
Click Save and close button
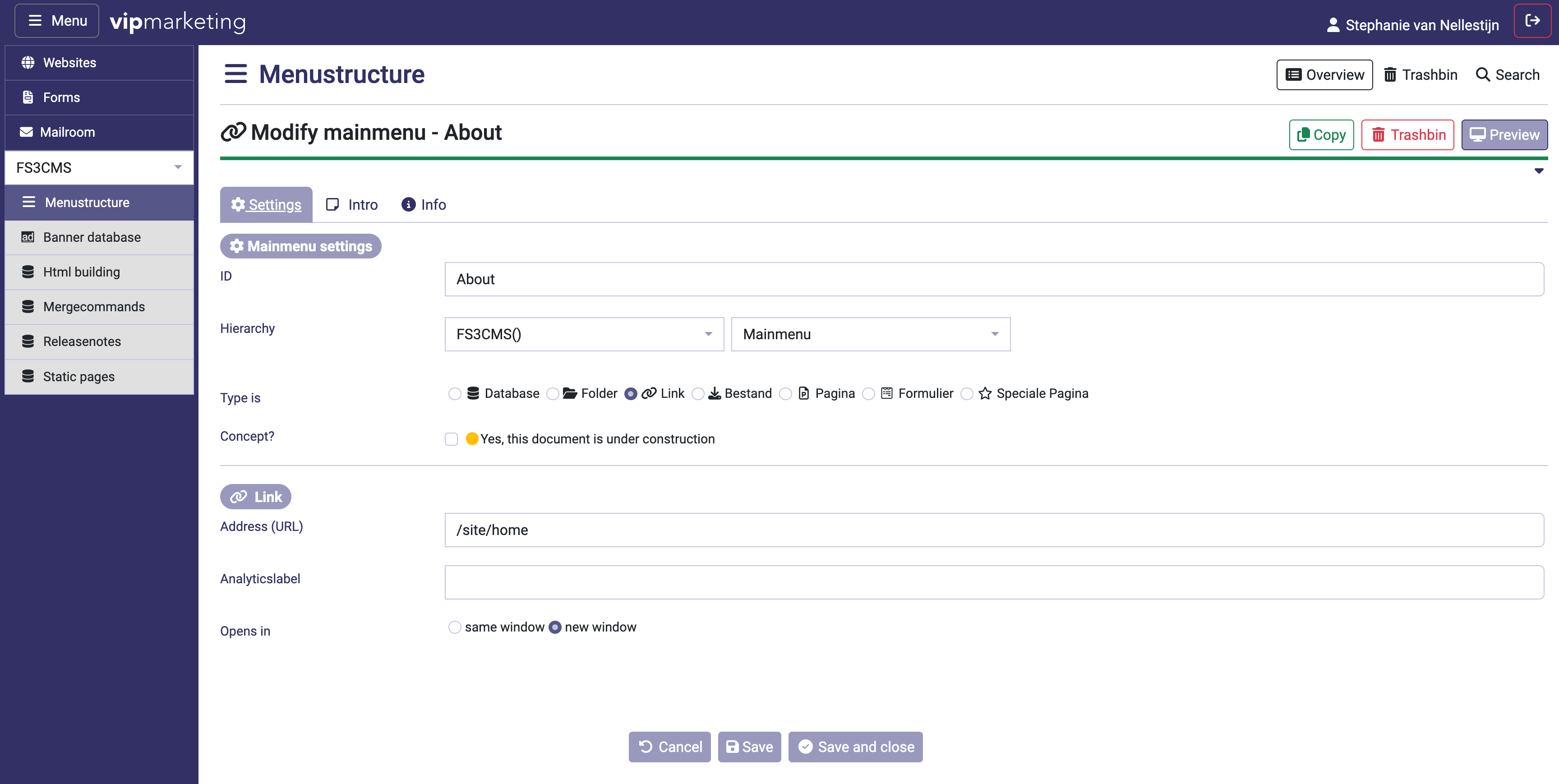pyautogui.click(x=856, y=747)
